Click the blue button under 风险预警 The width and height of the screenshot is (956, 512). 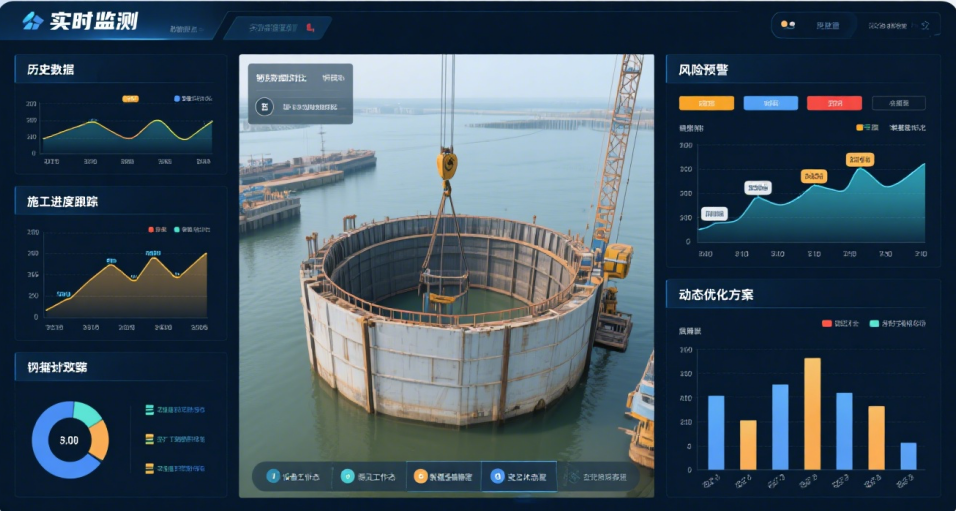pos(771,103)
